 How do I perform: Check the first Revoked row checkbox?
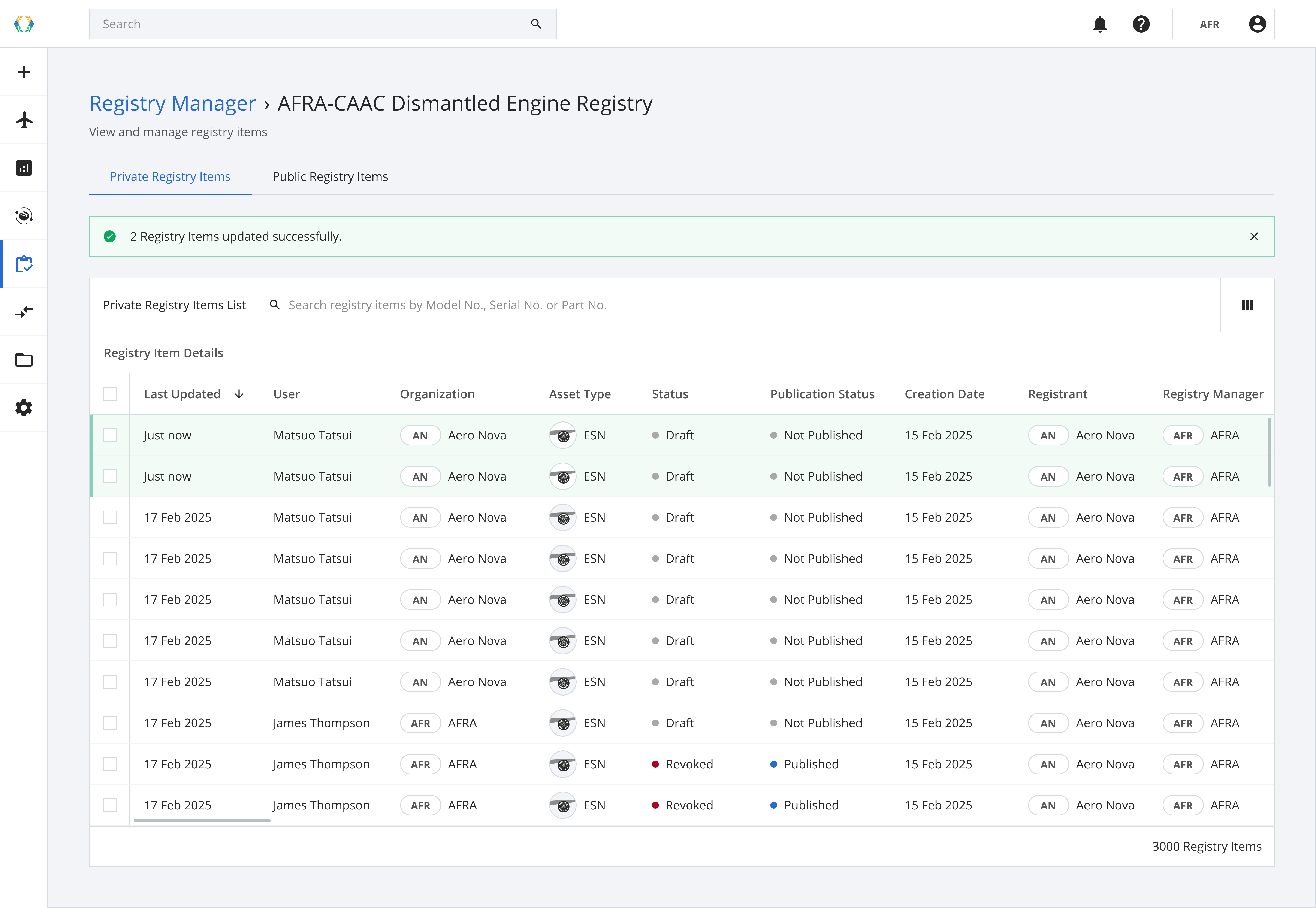(x=110, y=764)
